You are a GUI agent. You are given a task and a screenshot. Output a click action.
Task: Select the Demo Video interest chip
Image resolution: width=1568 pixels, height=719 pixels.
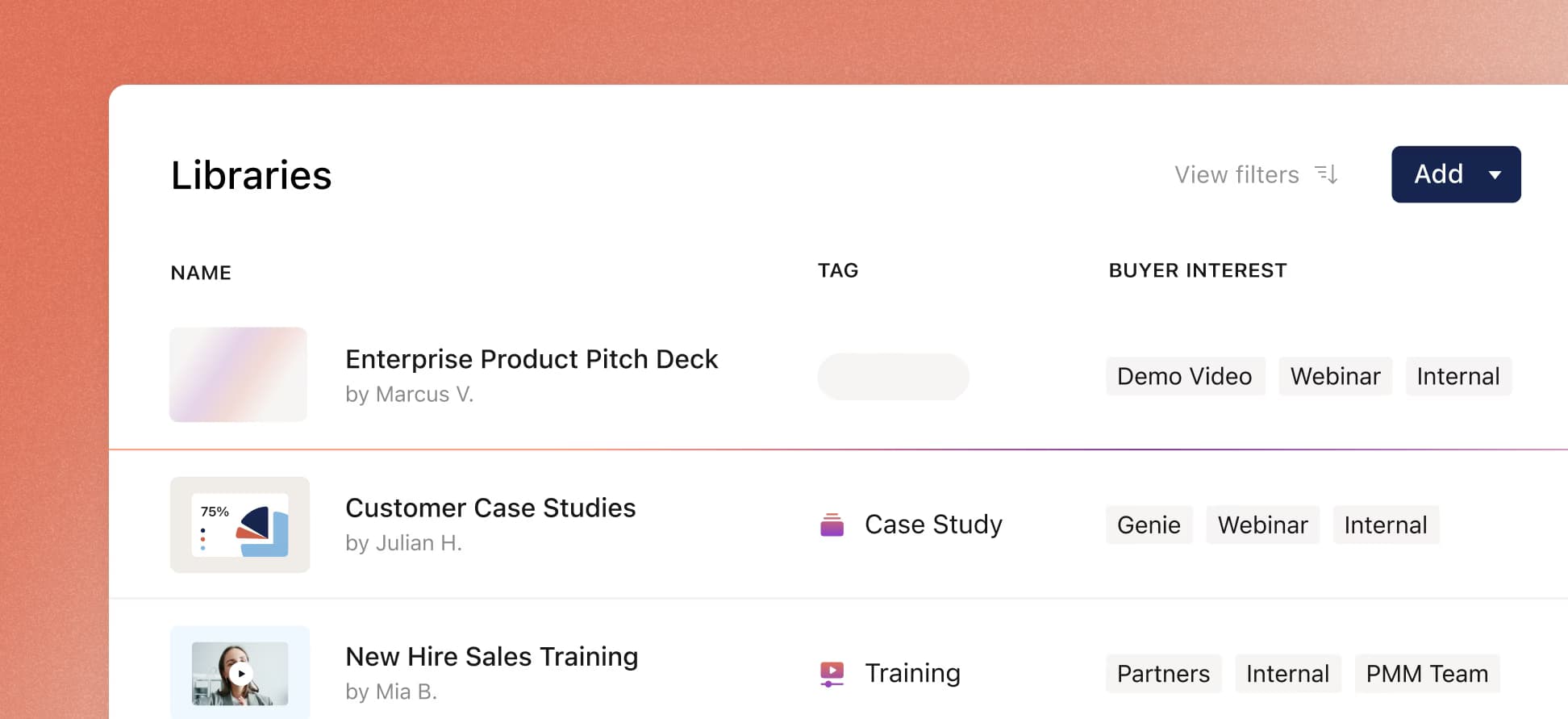tap(1184, 376)
